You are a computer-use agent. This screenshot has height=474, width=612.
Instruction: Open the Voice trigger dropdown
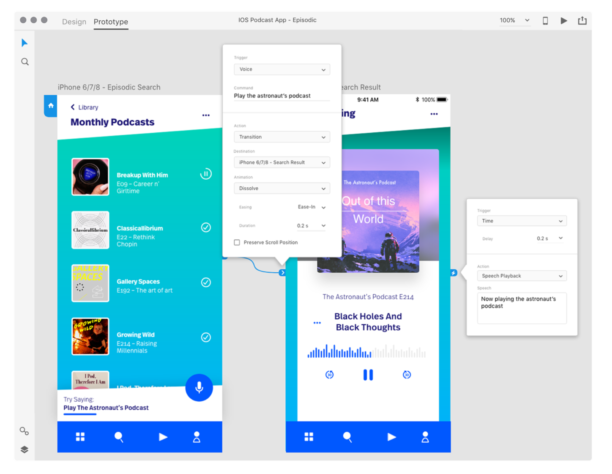coord(282,69)
